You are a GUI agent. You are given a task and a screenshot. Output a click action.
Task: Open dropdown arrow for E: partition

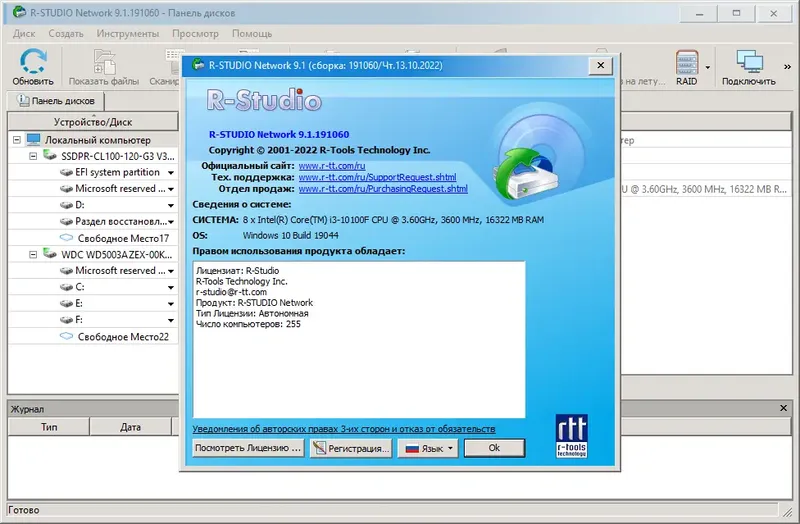tap(171, 304)
